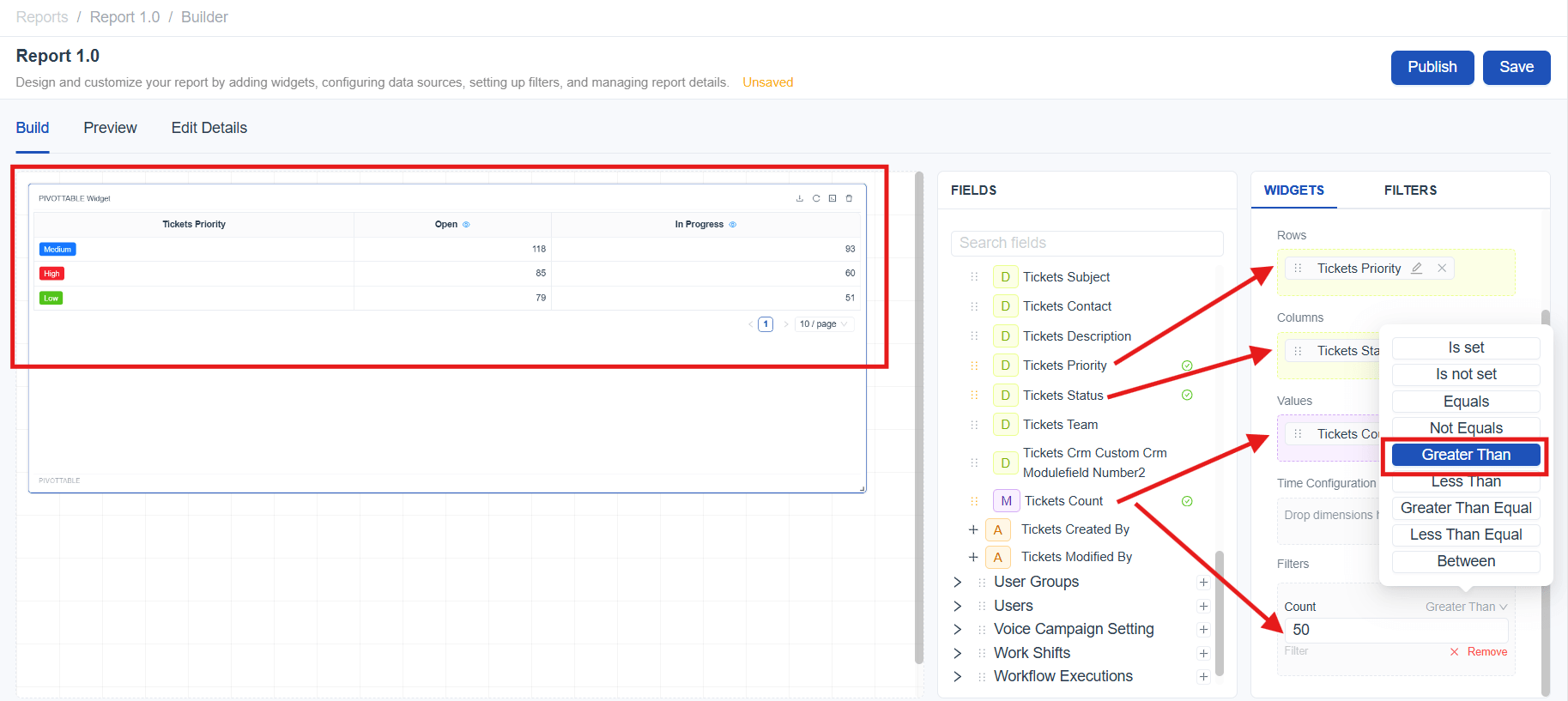1568x701 pixels.
Task: Click the Search fields input box
Action: tap(1087, 243)
